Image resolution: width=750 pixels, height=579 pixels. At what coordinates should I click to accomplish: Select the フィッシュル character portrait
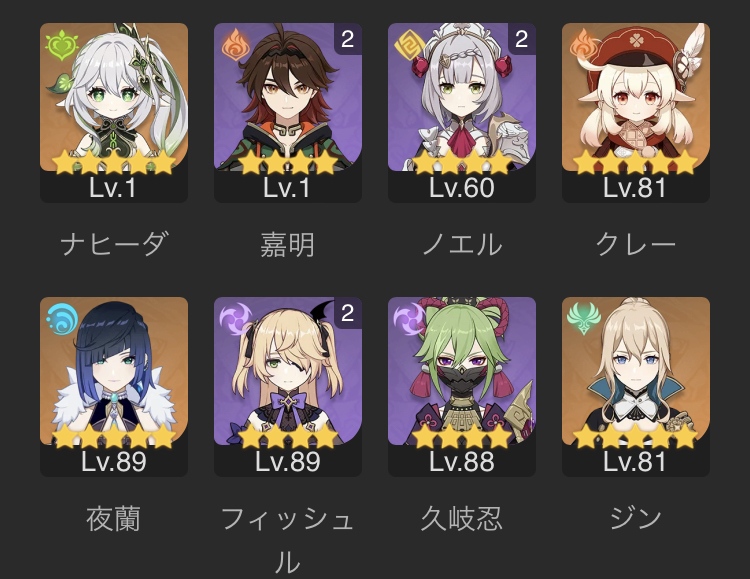point(288,387)
